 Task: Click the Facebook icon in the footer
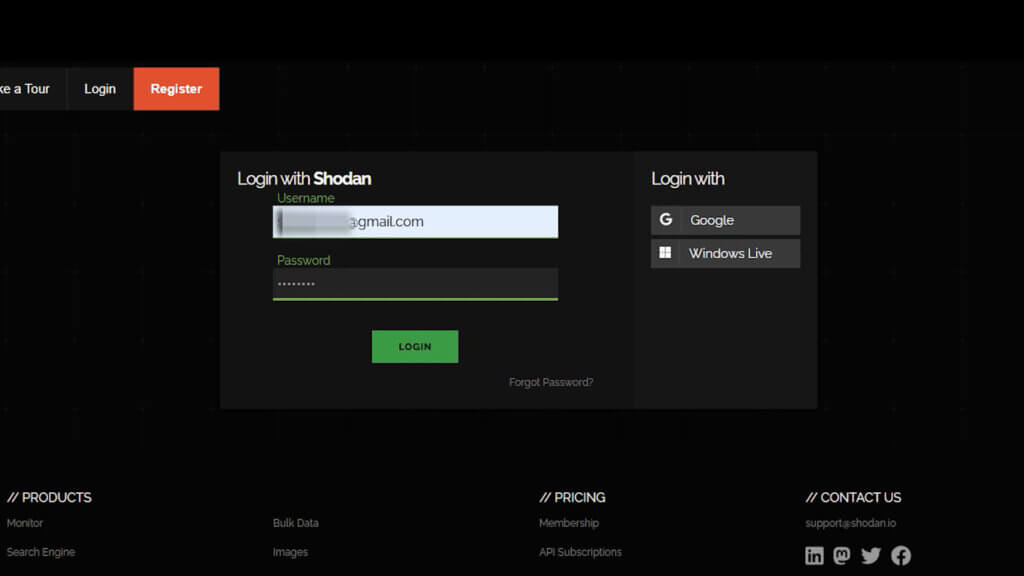coord(899,555)
